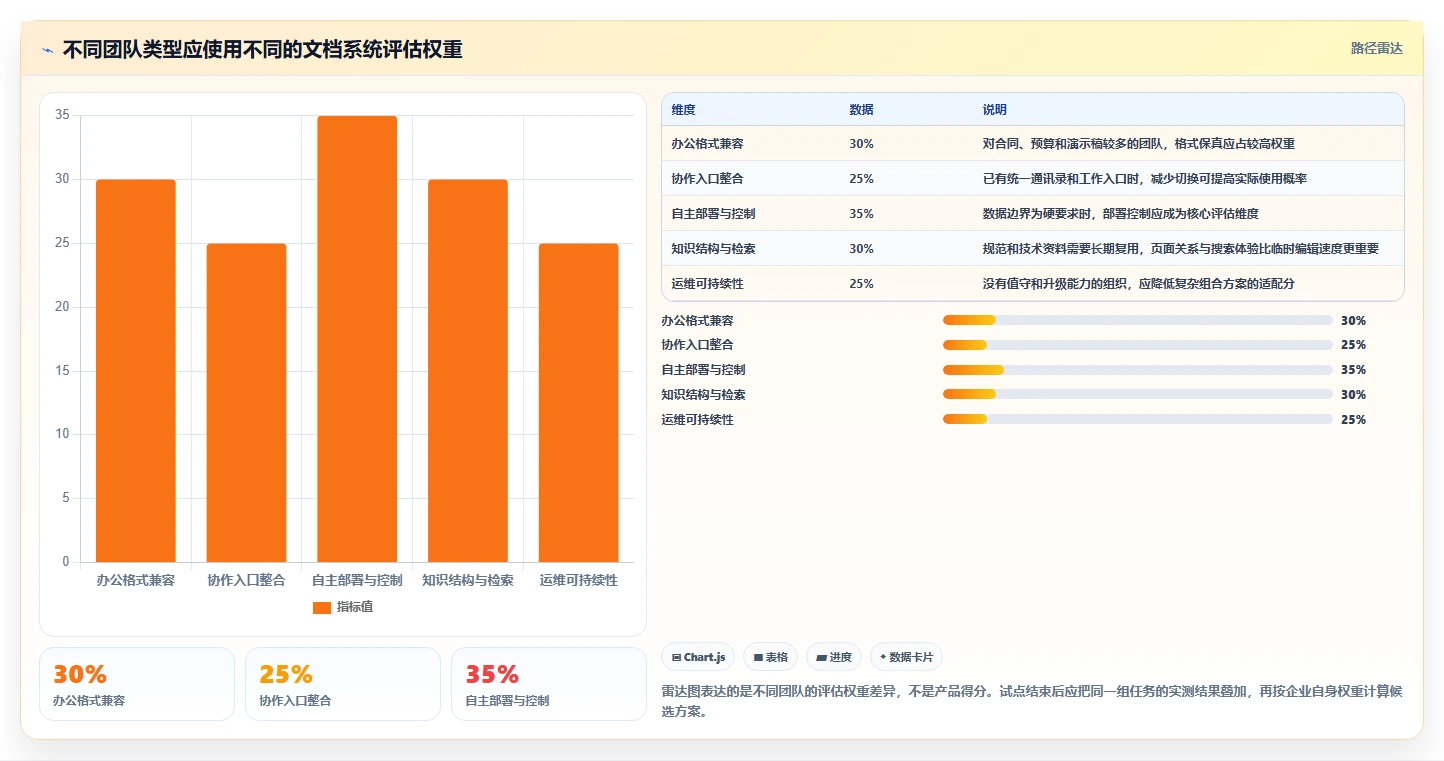Click the 指标值 legend label
The height and width of the screenshot is (761, 1444).
[x=355, y=607]
